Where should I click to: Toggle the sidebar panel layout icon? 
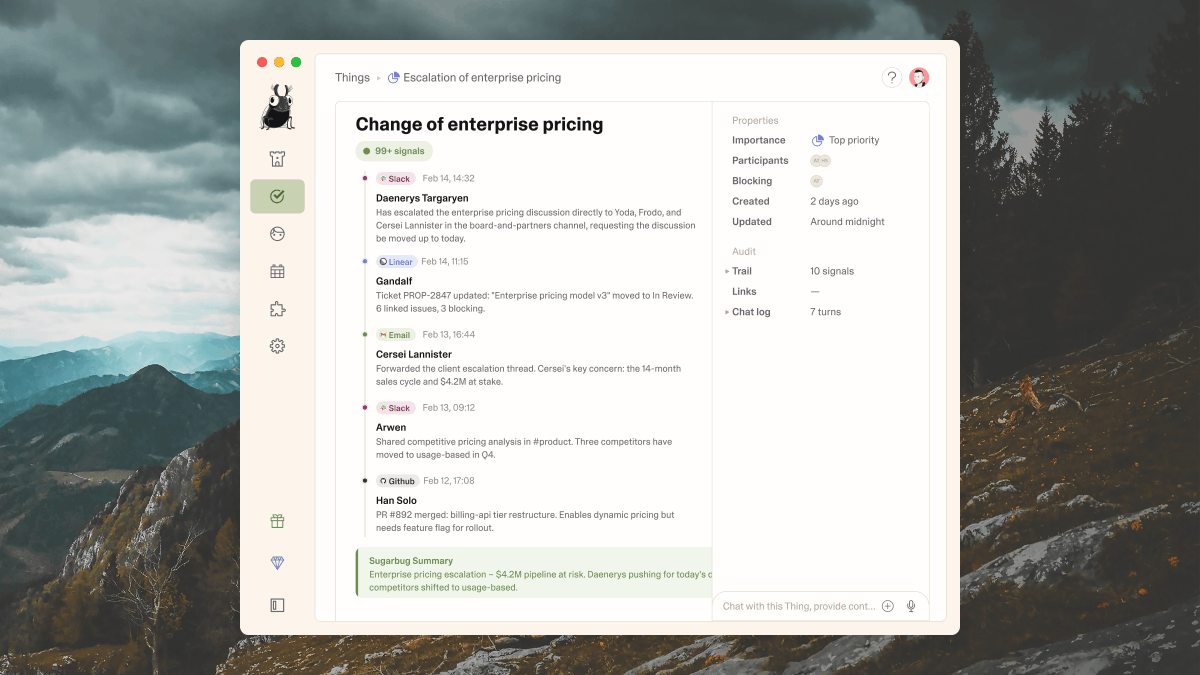(277, 605)
